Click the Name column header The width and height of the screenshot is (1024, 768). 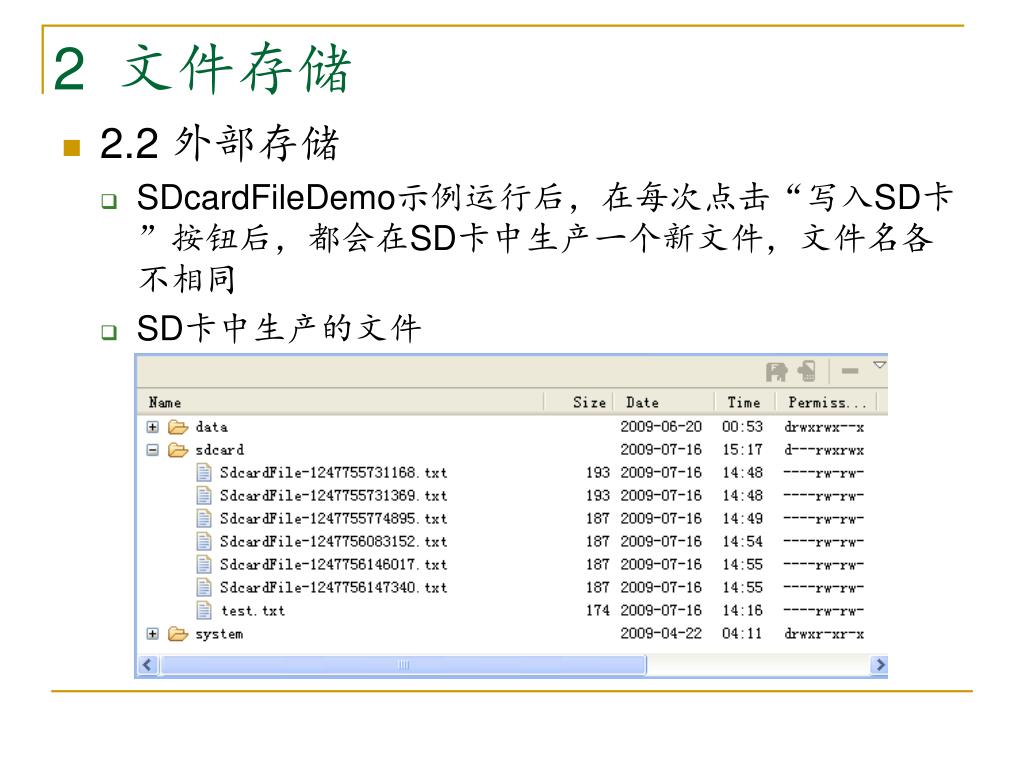(x=340, y=402)
